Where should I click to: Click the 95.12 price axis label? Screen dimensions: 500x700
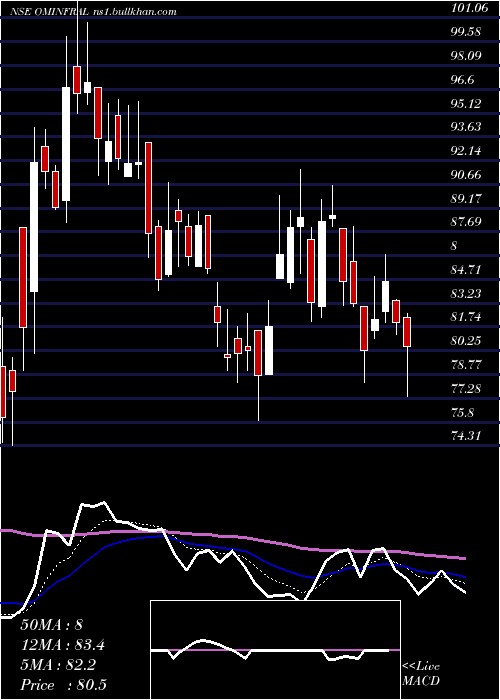point(466,103)
